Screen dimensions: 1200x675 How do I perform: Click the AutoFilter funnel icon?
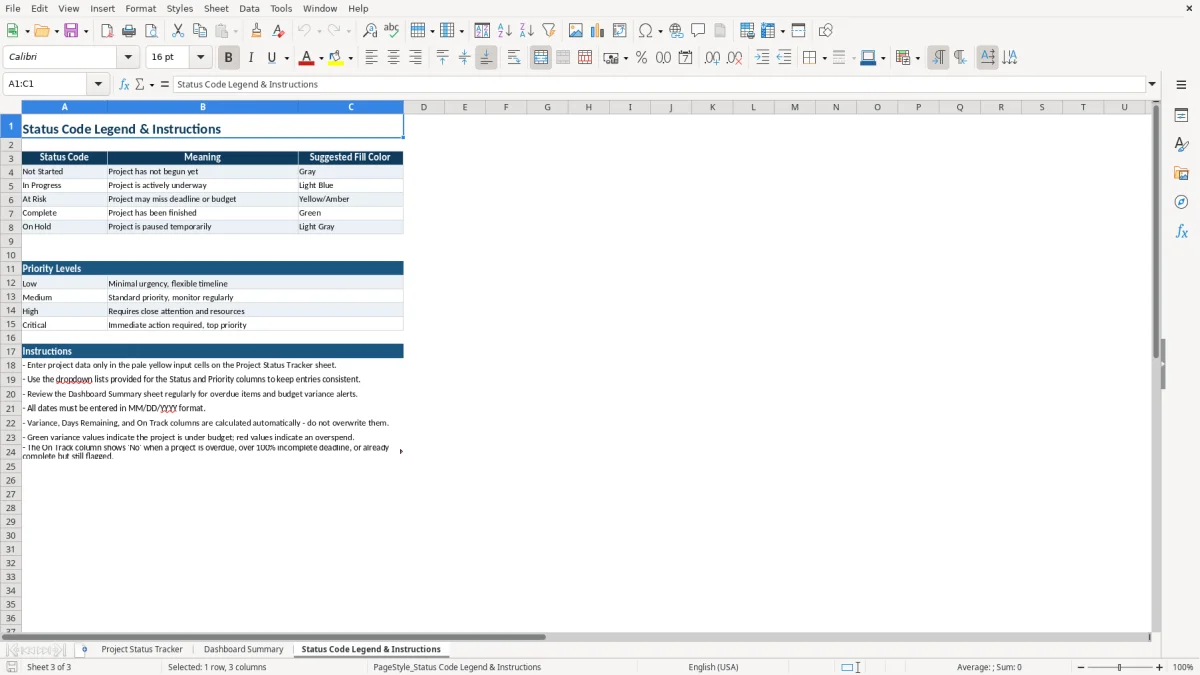point(549,31)
